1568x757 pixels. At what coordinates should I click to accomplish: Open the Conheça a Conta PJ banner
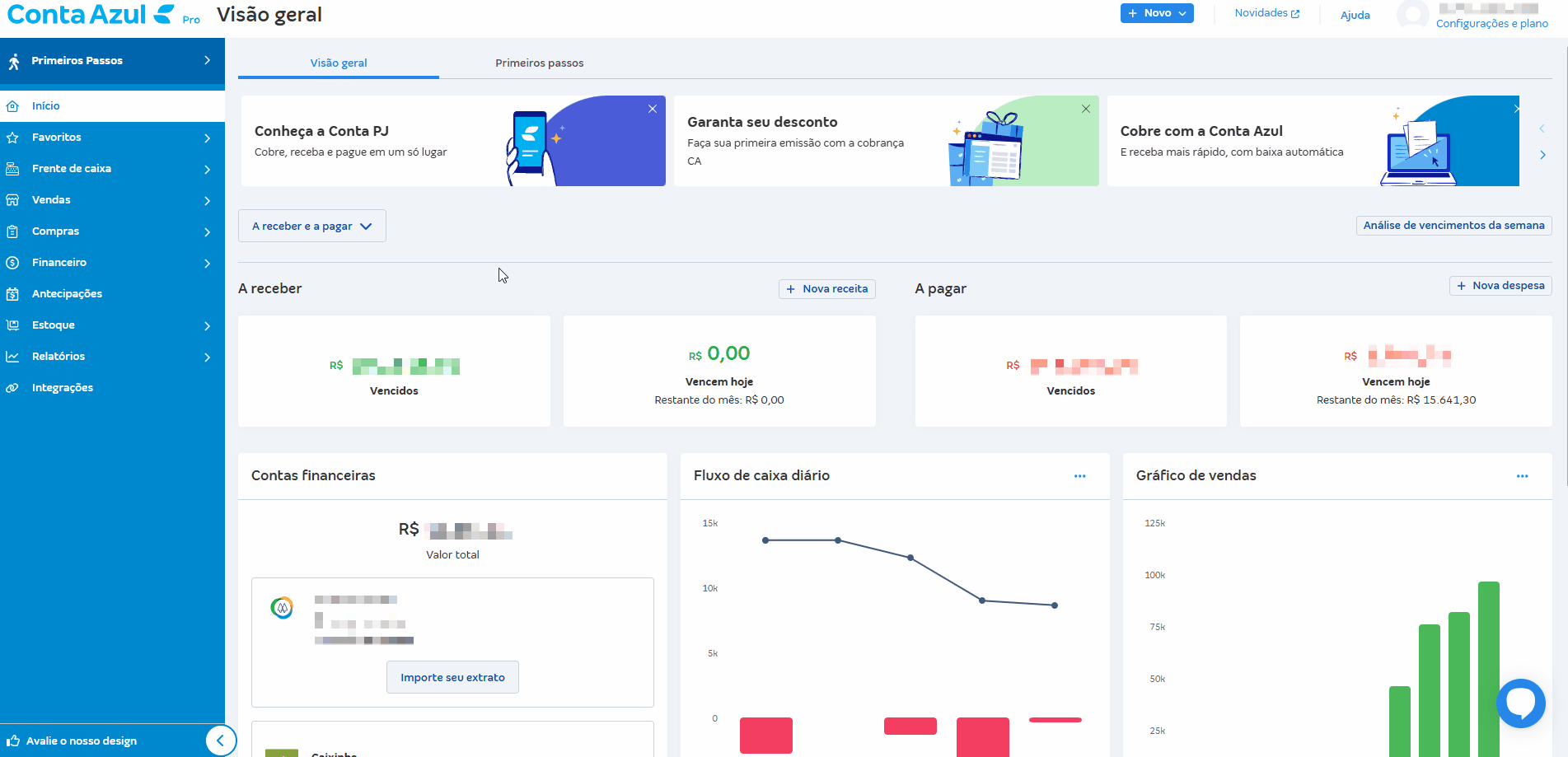[453, 141]
